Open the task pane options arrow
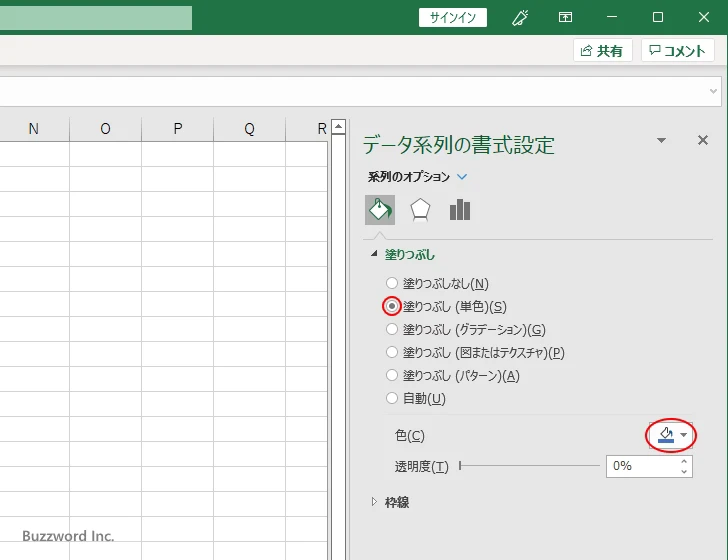728x560 pixels. point(662,140)
